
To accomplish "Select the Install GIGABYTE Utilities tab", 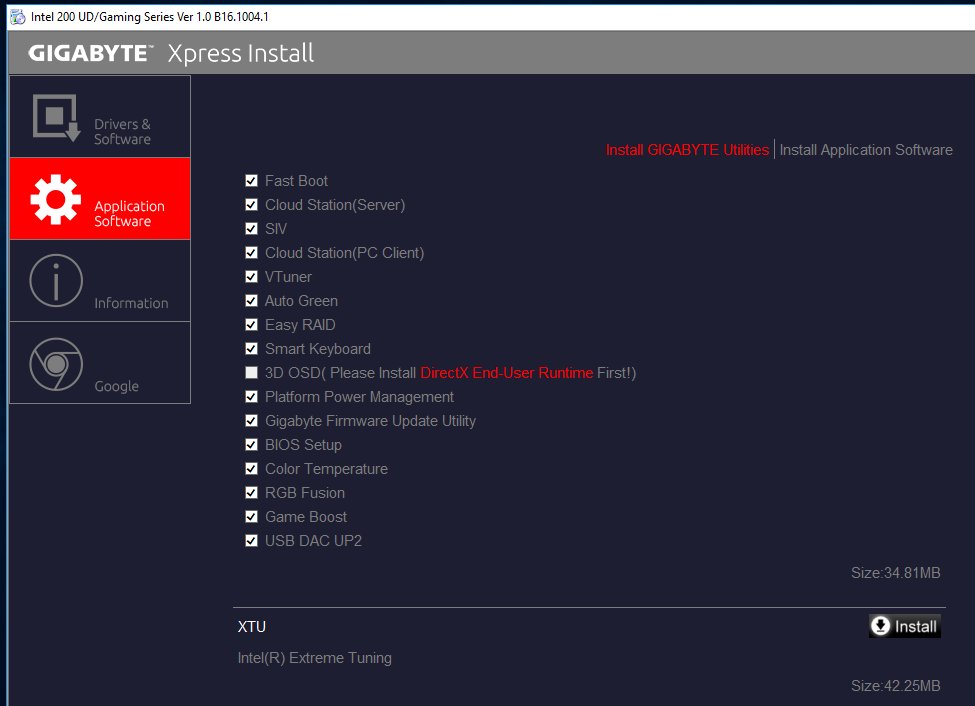I will [x=687, y=150].
